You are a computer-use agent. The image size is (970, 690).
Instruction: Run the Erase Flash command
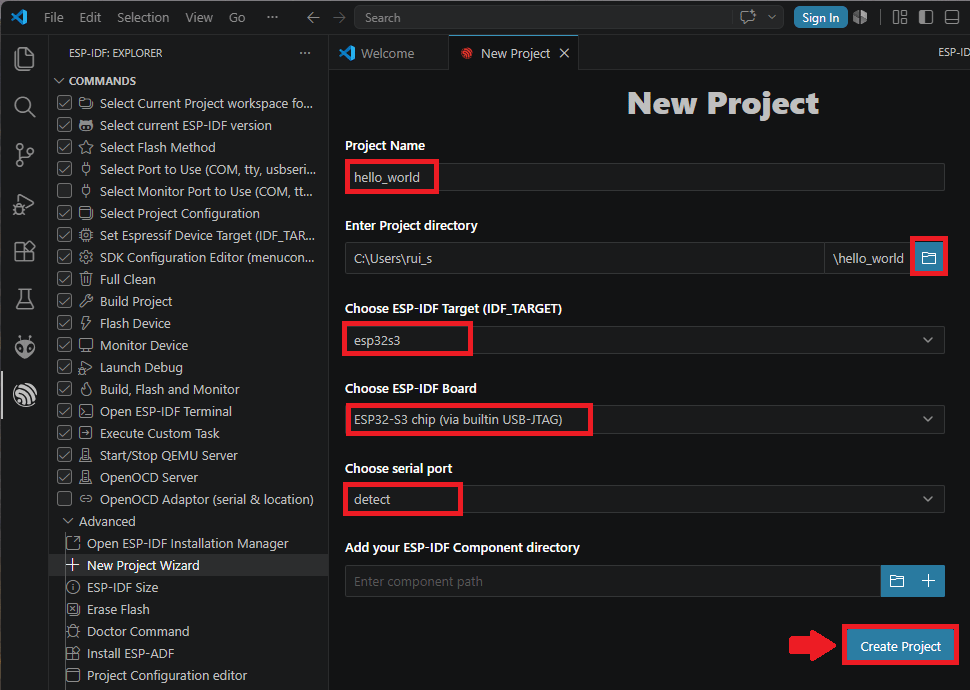118,609
